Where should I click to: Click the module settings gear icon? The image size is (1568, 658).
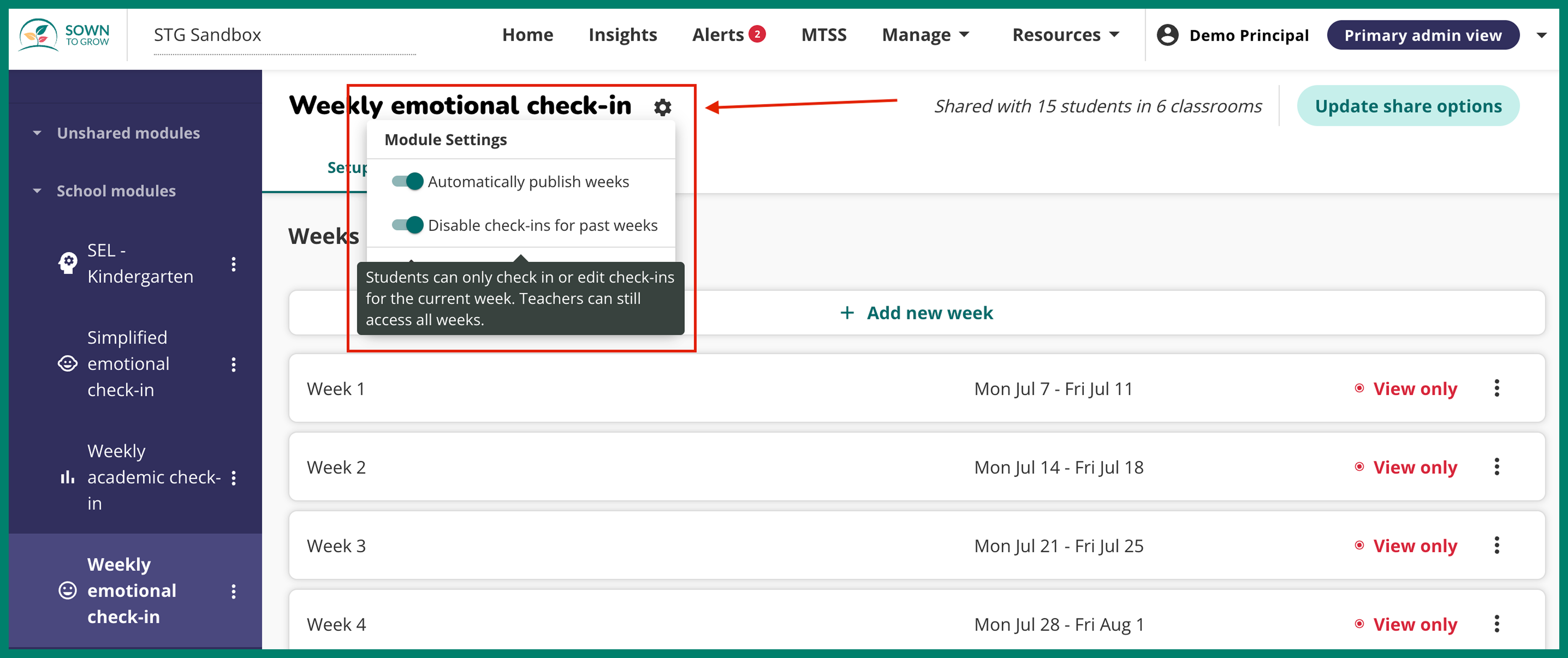(x=662, y=107)
